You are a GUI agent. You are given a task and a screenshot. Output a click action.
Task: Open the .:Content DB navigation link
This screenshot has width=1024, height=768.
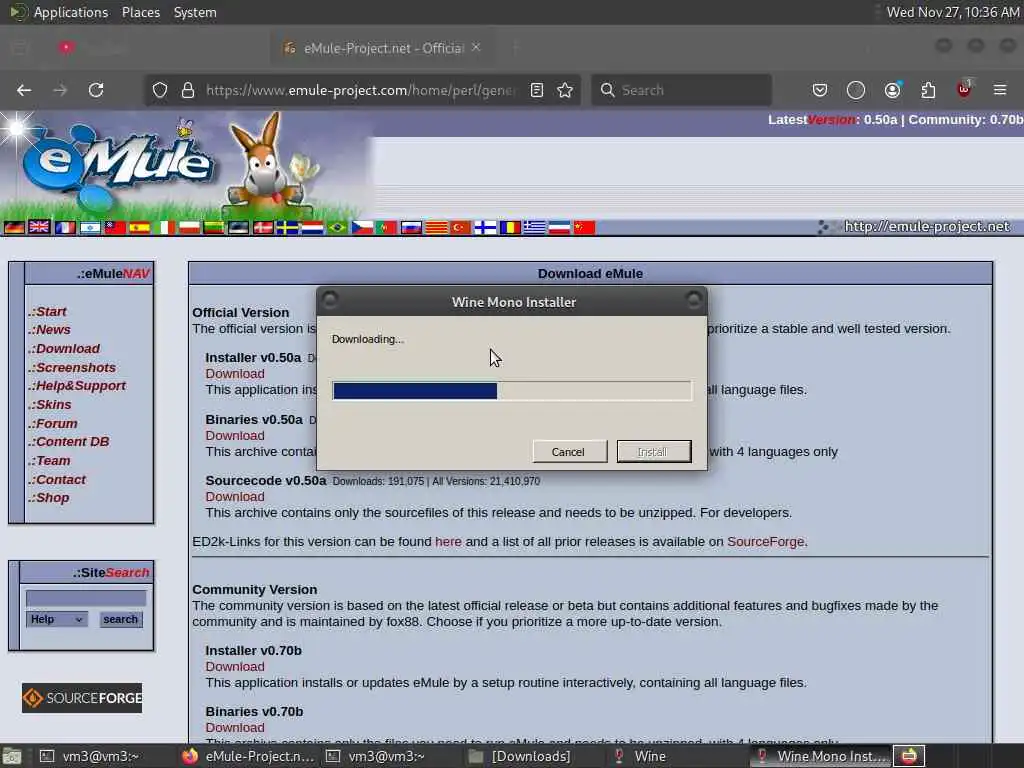pyautogui.click(x=69, y=442)
